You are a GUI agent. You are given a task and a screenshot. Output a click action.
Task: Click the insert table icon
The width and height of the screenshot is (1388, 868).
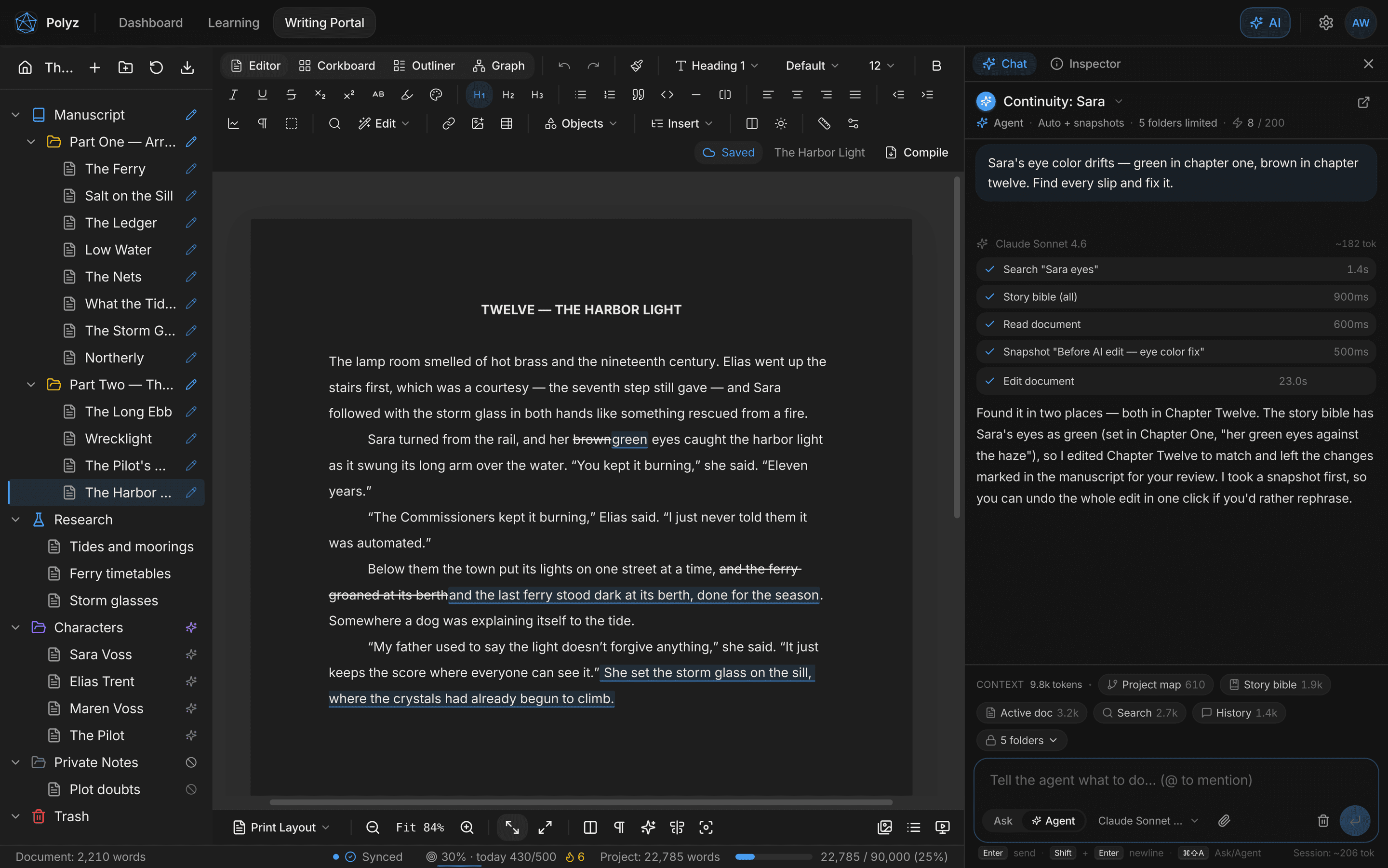[507, 123]
